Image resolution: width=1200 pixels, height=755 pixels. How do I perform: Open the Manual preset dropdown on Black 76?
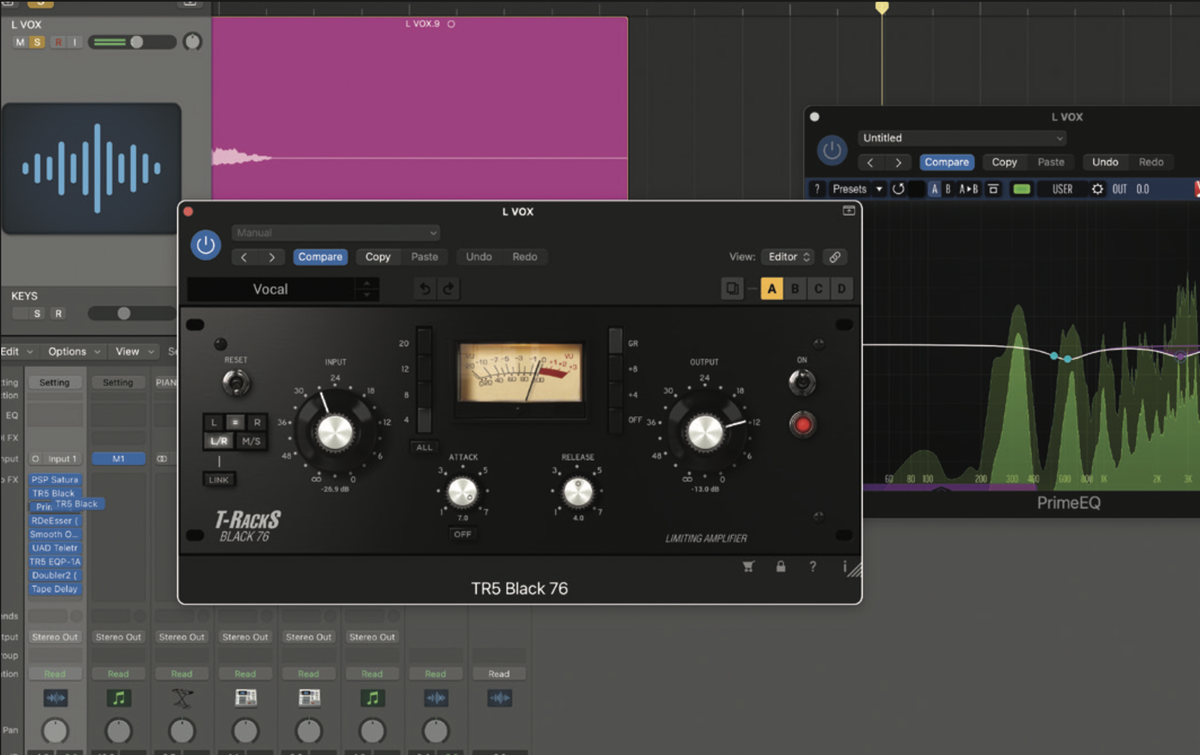click(x=335, y=231)
